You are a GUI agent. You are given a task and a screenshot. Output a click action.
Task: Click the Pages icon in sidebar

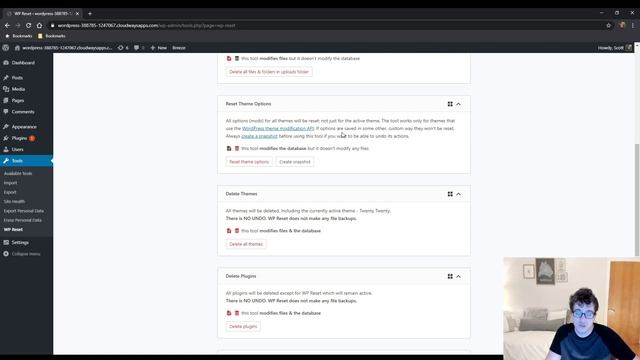click(x=6, y=100)
